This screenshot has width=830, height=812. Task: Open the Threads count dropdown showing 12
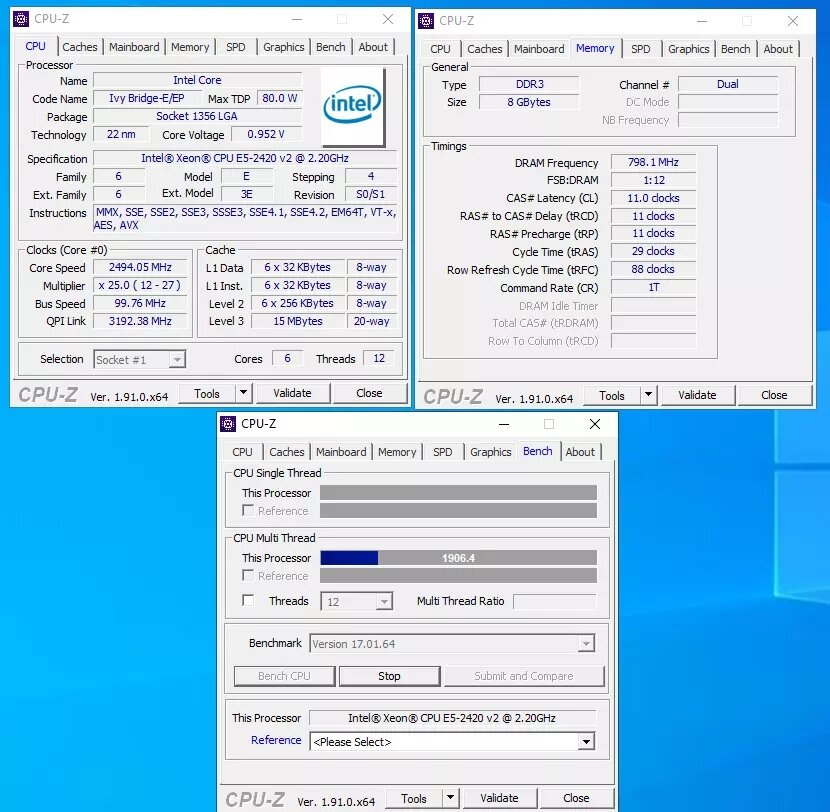[x=384, y=601]
